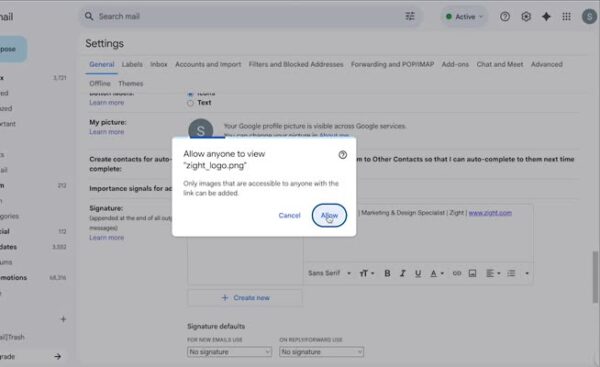Screen dimensions: 600x367
Task: Click the Allow button in dialog
Action: tap(329, 215)
